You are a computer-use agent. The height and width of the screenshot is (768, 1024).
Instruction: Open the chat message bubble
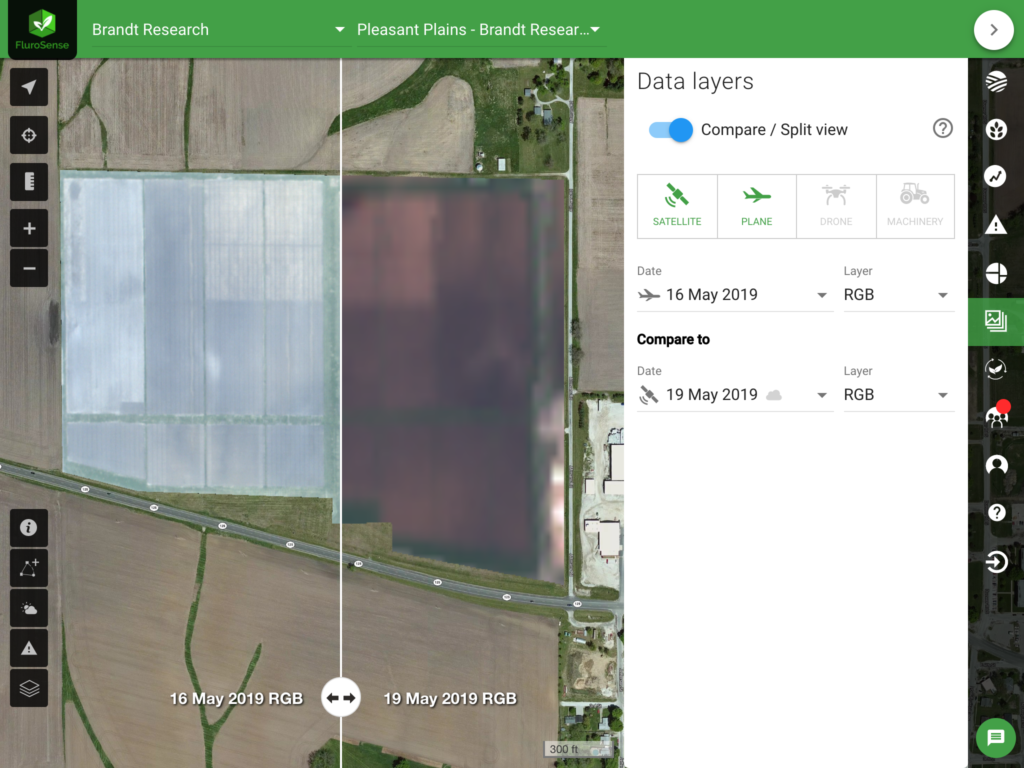995,737
